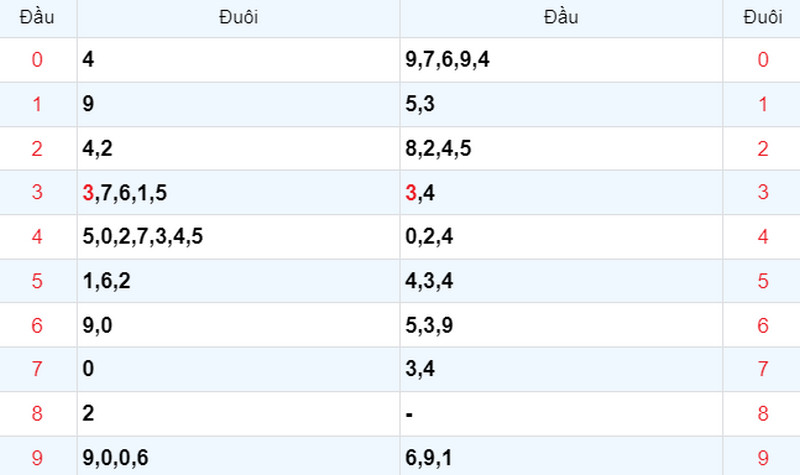Click the cell containing 5,0,2,7,3,4,5
The image size is (800, 475).
coord(238,237)
